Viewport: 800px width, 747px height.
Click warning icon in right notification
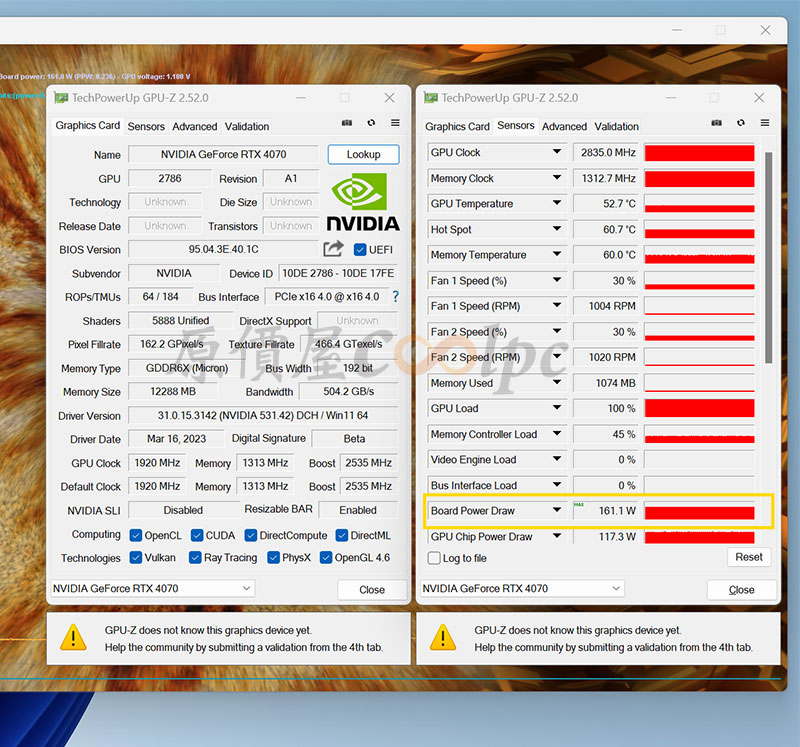tap(443, 637)
